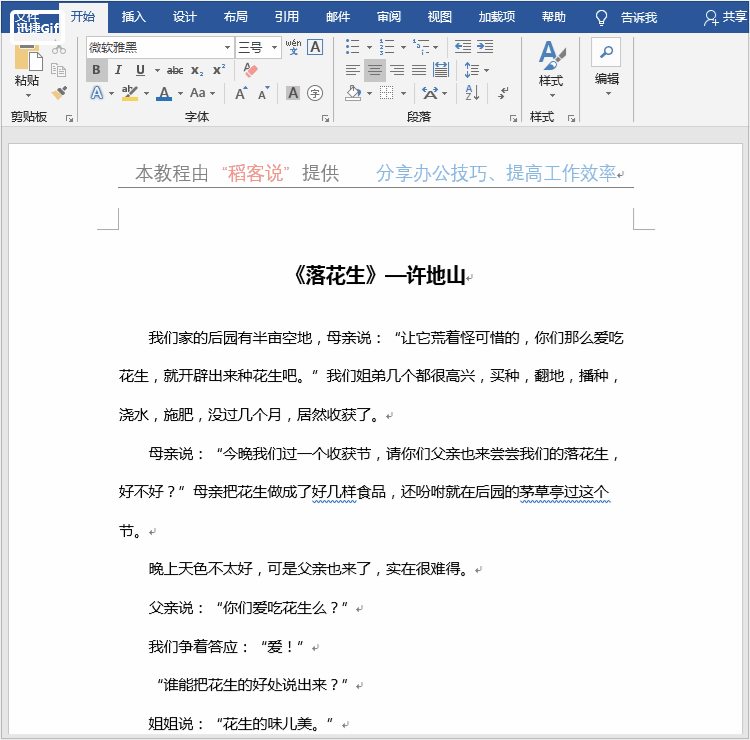
Task: Click the Paste clipboard icon
Action: click(x=27, y=58)
